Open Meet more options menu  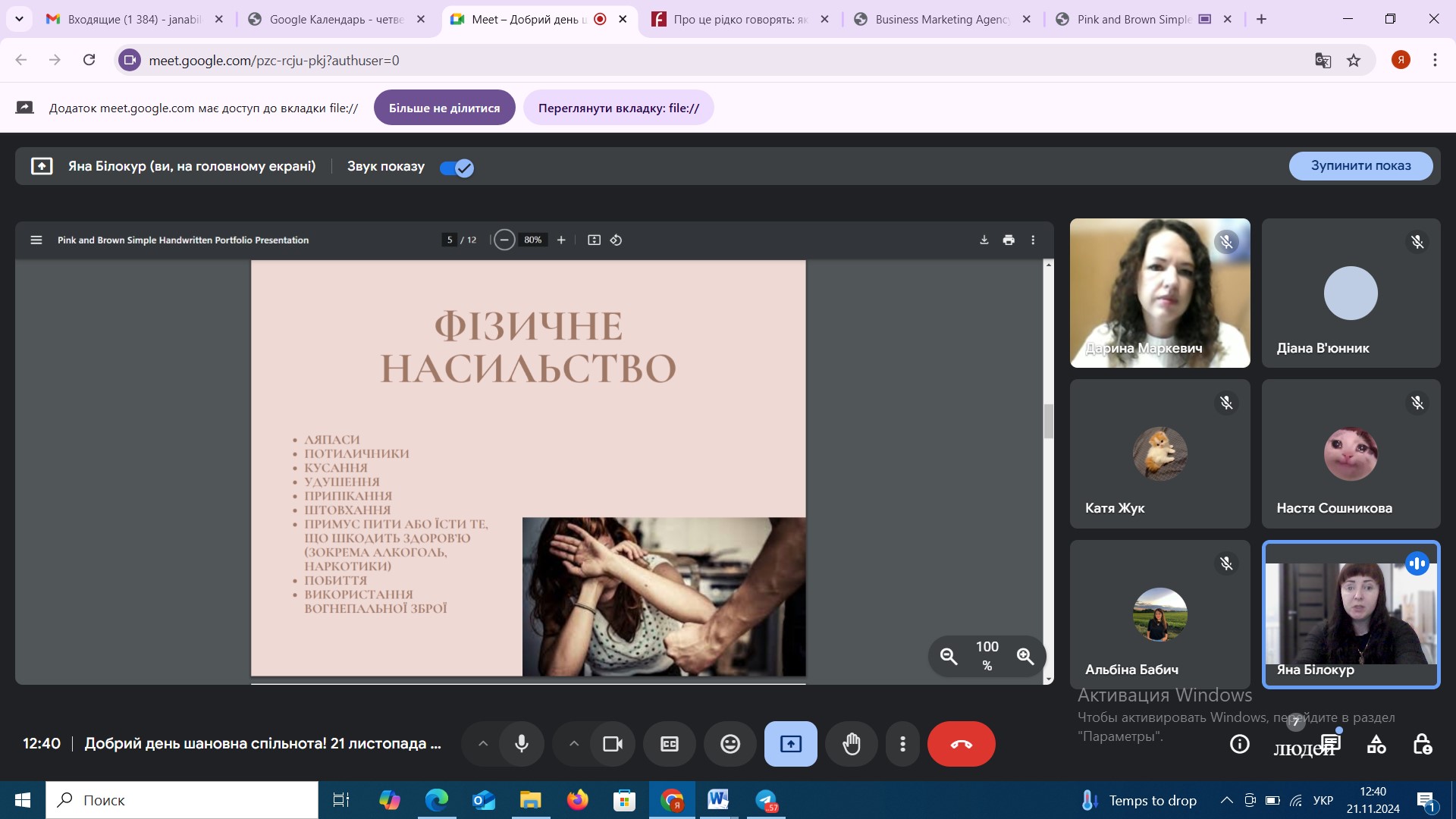pos(902,744)
